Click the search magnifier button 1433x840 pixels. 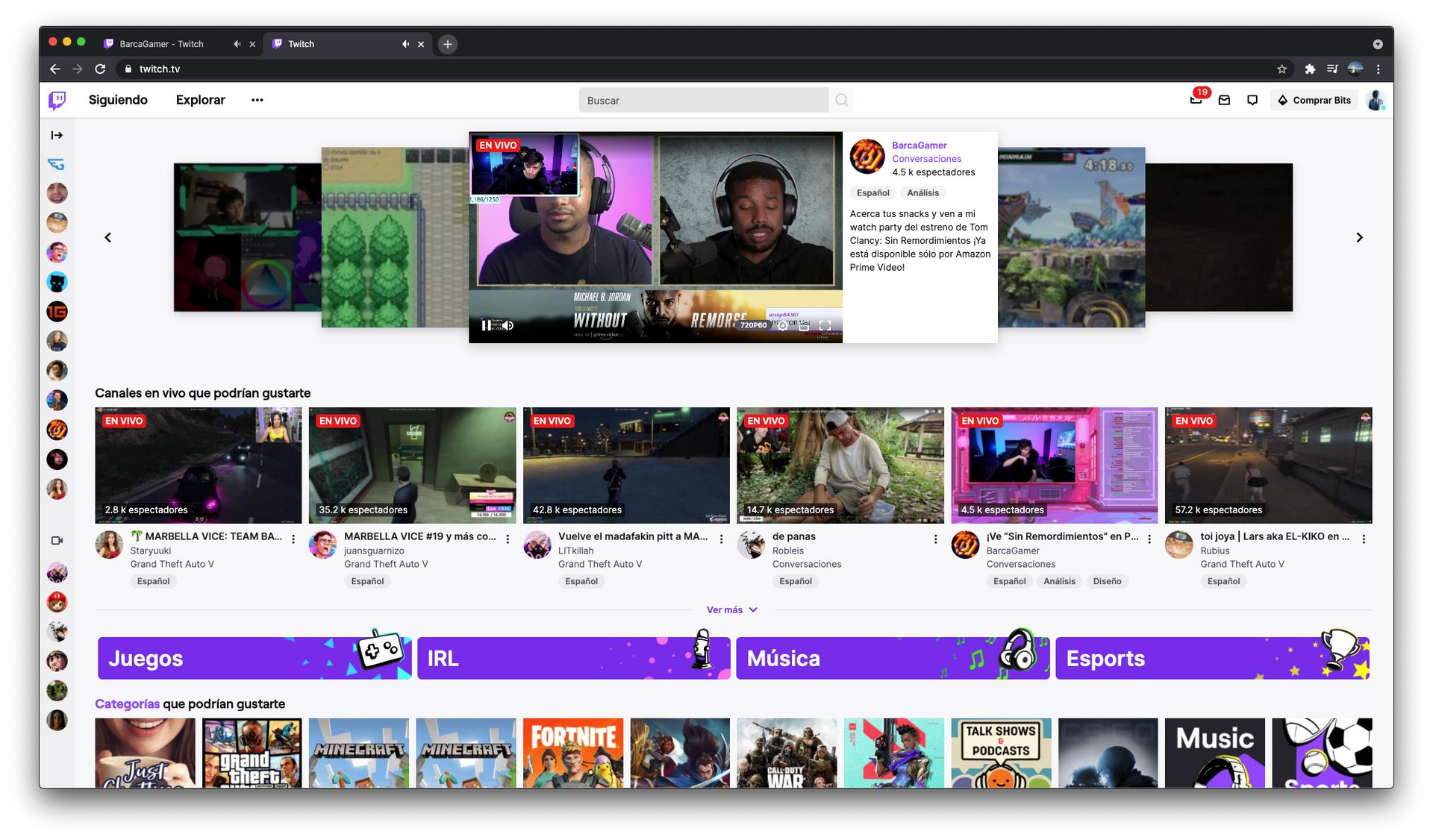click(x=842, y=100)
